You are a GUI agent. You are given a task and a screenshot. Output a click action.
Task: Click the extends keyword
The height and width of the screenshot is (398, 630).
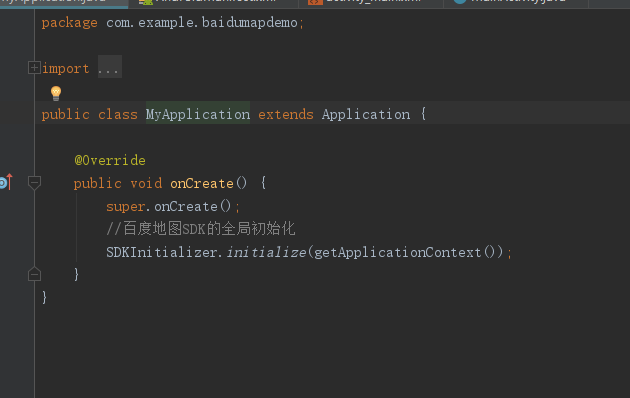286,114
